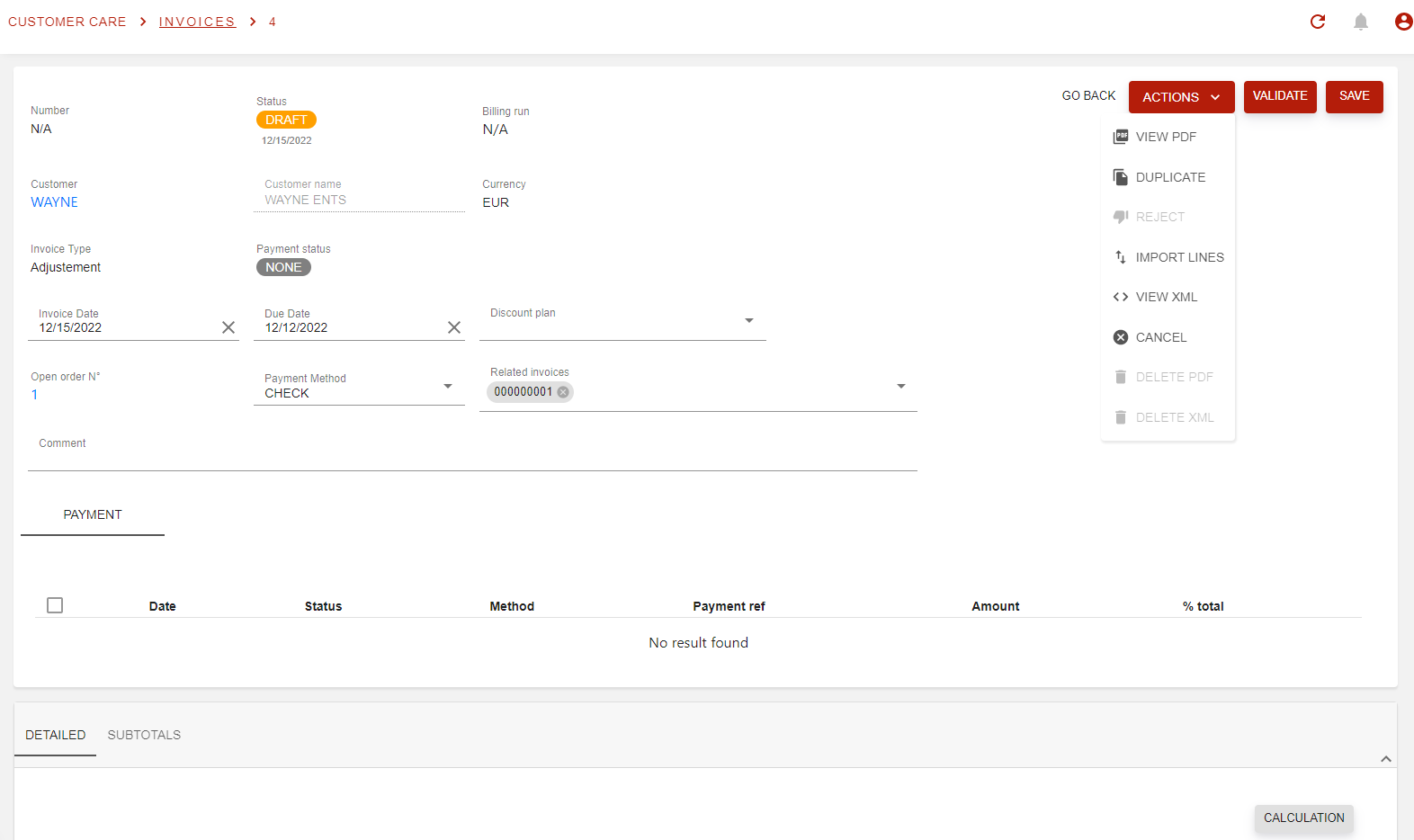This screenshot has width=1414, height=840.
Task: Select View PDF from Actions menu
Action: (1166, 137)
